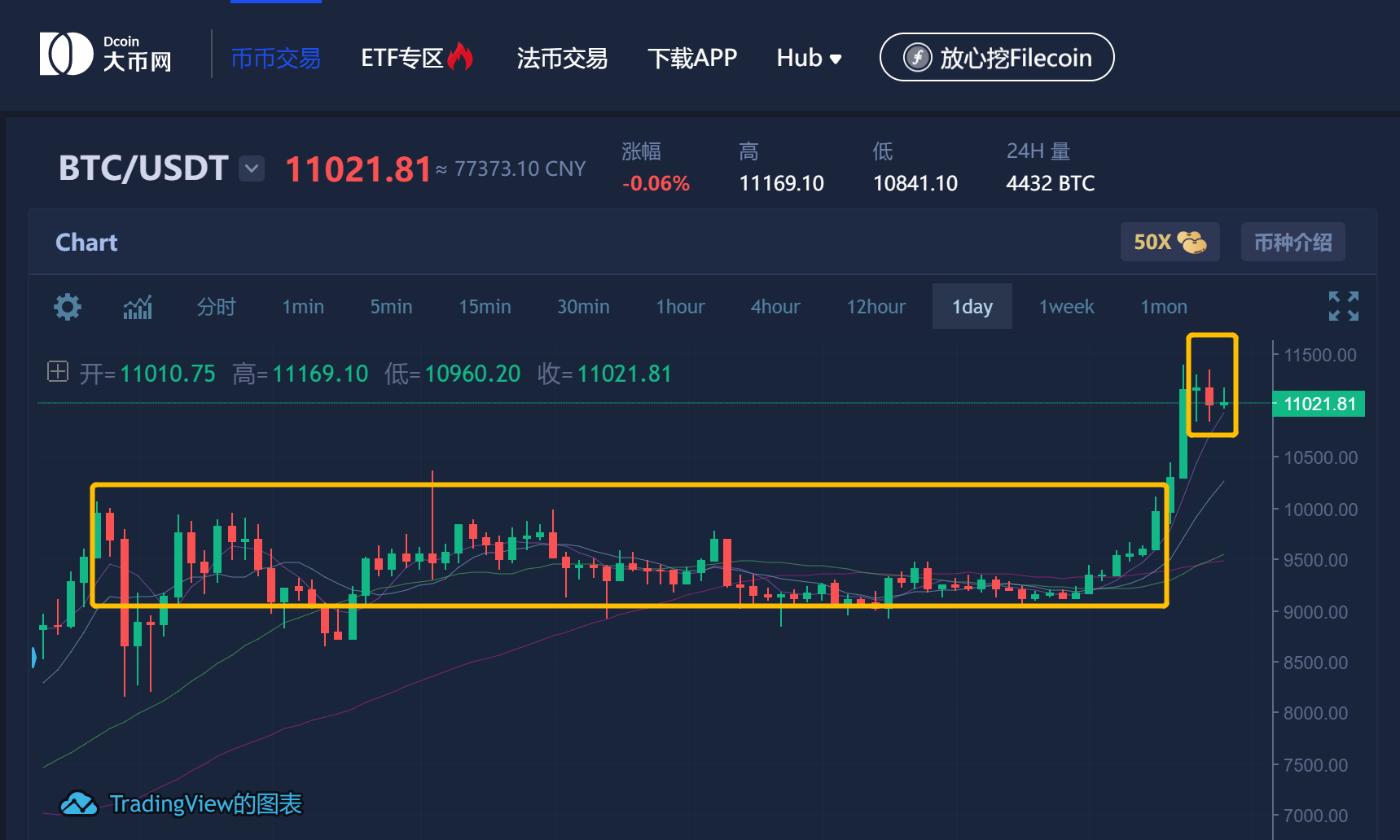Viewport: 1400px width, 840px height.
Task: Expand the Hub menu
Action: coord(809,58)
